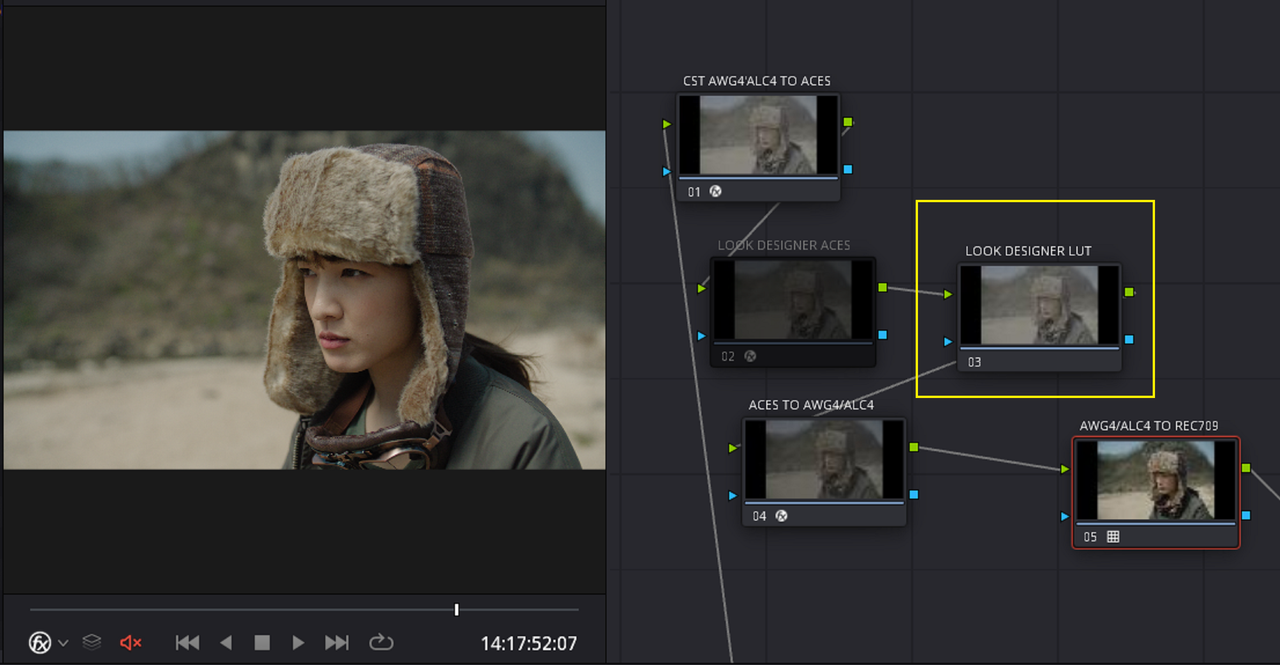This screenshot has width=1280, height=665.
Task: Click the blue key output of node 05
Action: (x=1245, y=516)
